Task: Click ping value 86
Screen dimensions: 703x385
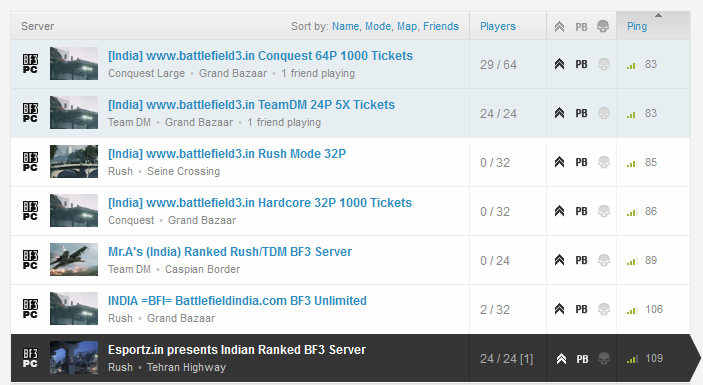Action: click(651, 211)
